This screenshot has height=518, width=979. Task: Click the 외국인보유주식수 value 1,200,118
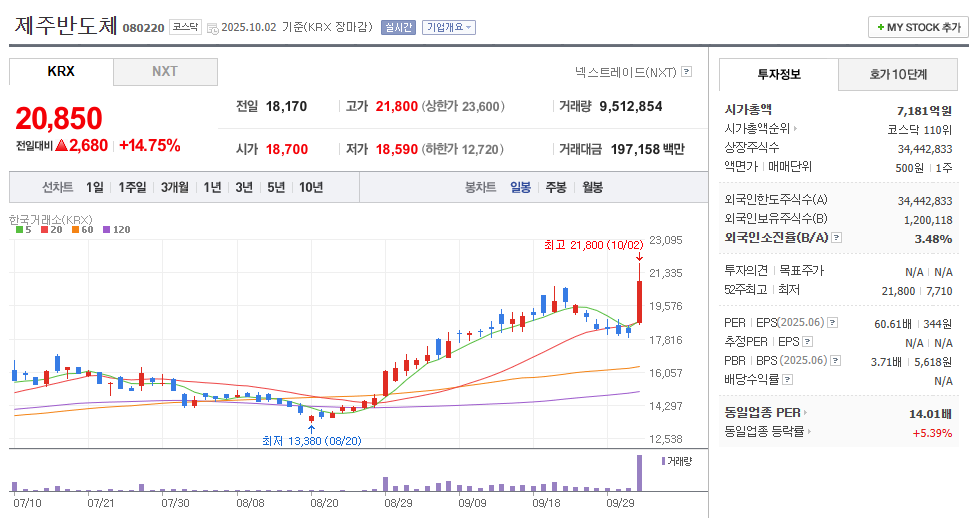pos(928,220)
